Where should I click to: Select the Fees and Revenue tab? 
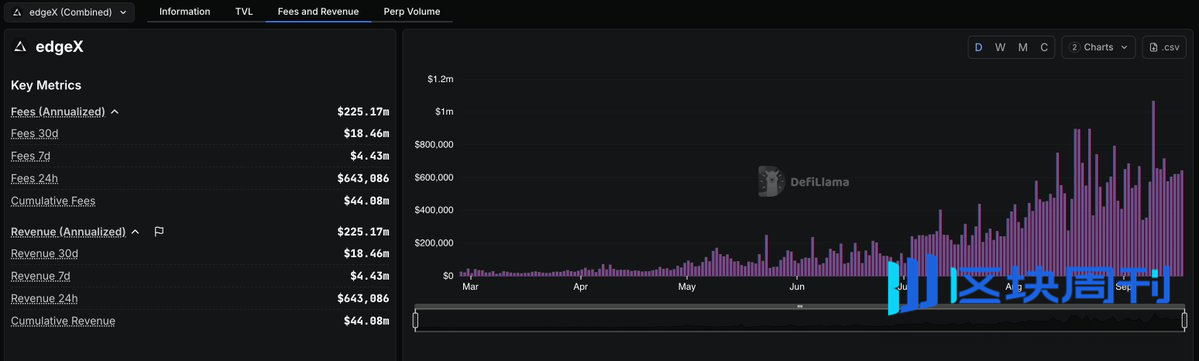click(x=318, y=11)
